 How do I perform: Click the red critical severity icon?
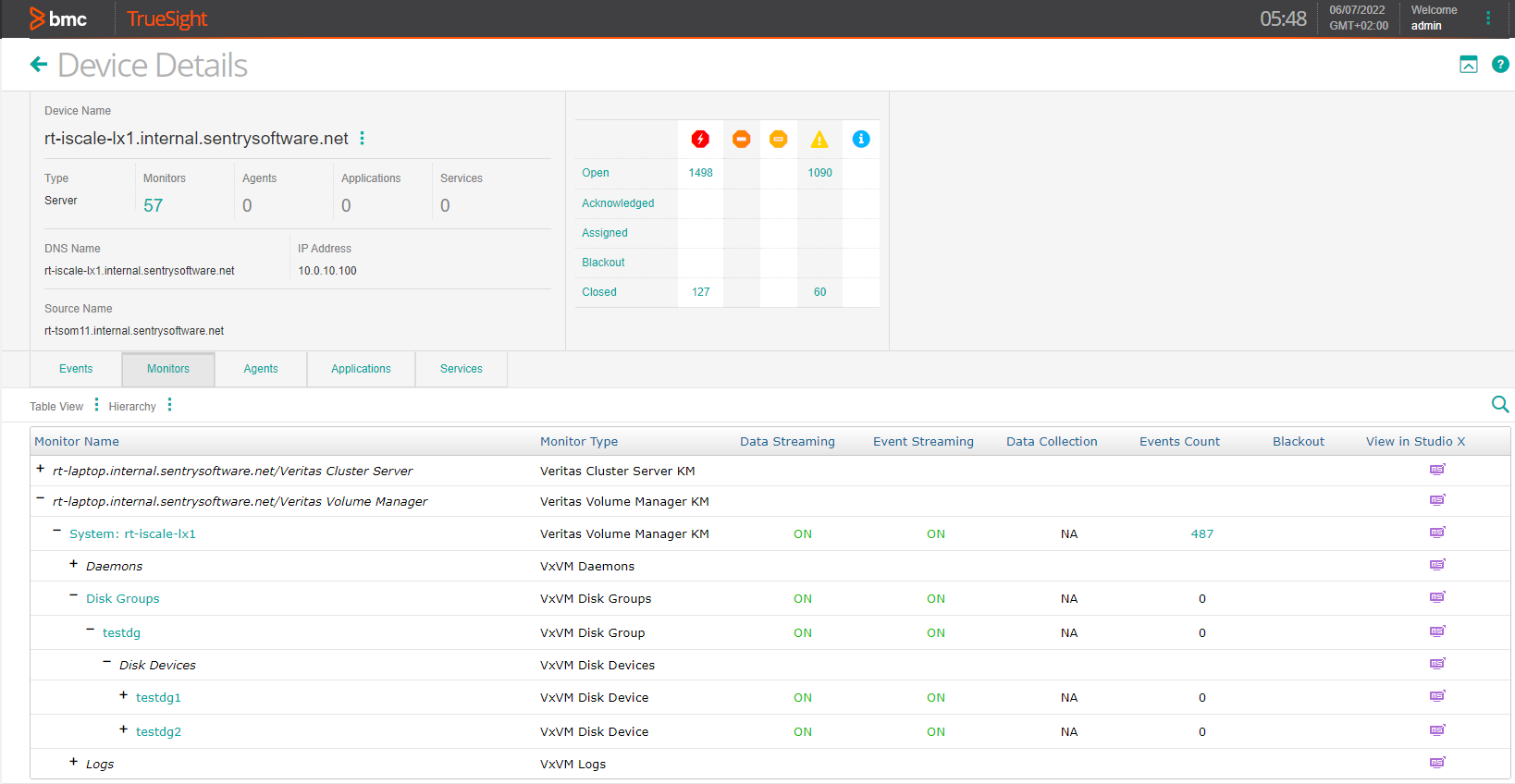click(700, 139)
